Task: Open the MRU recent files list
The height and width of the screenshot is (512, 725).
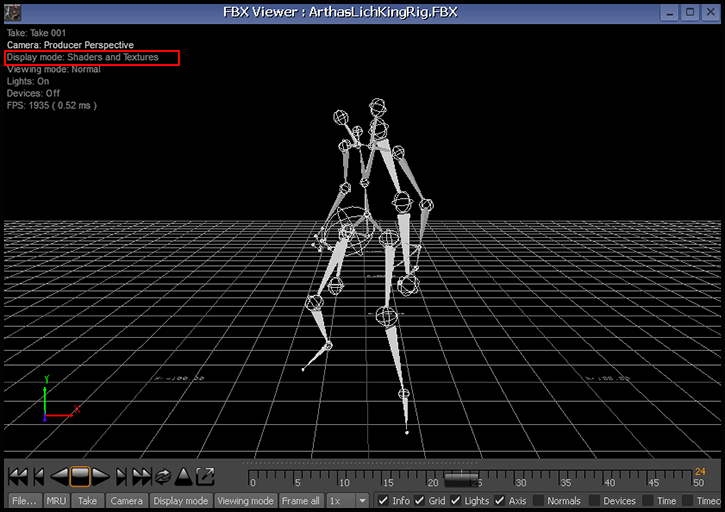Action: coord(56,501)
